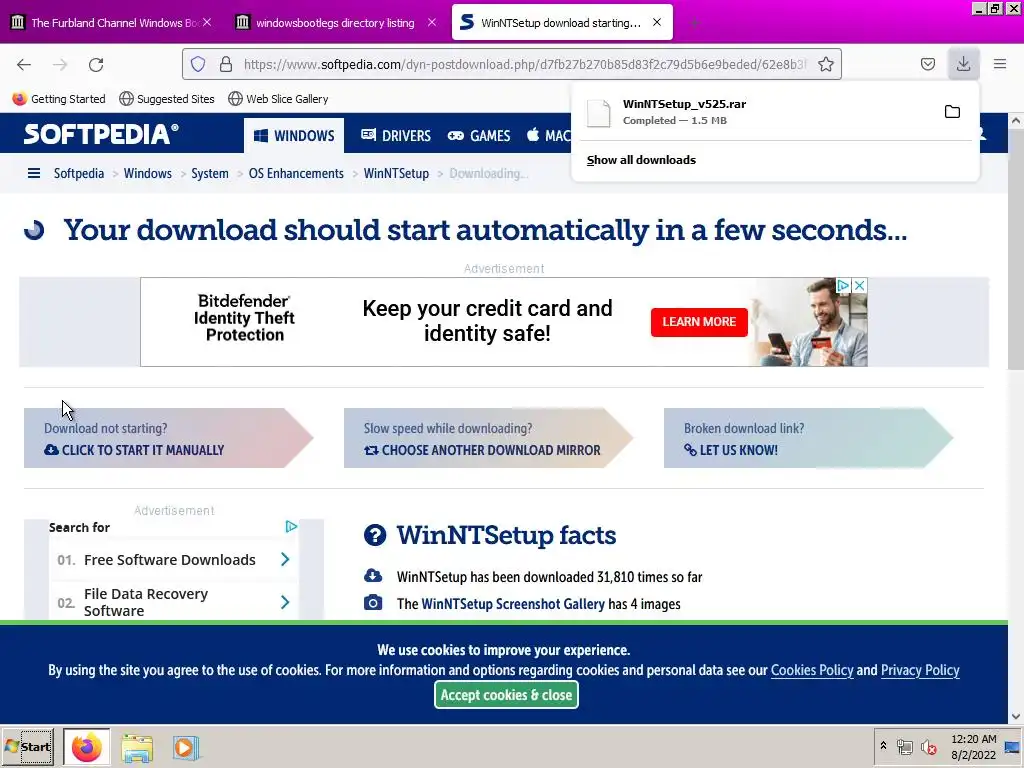
Task: Expand File Data Recovery Software ad arrow
Action: click(285, 602)
